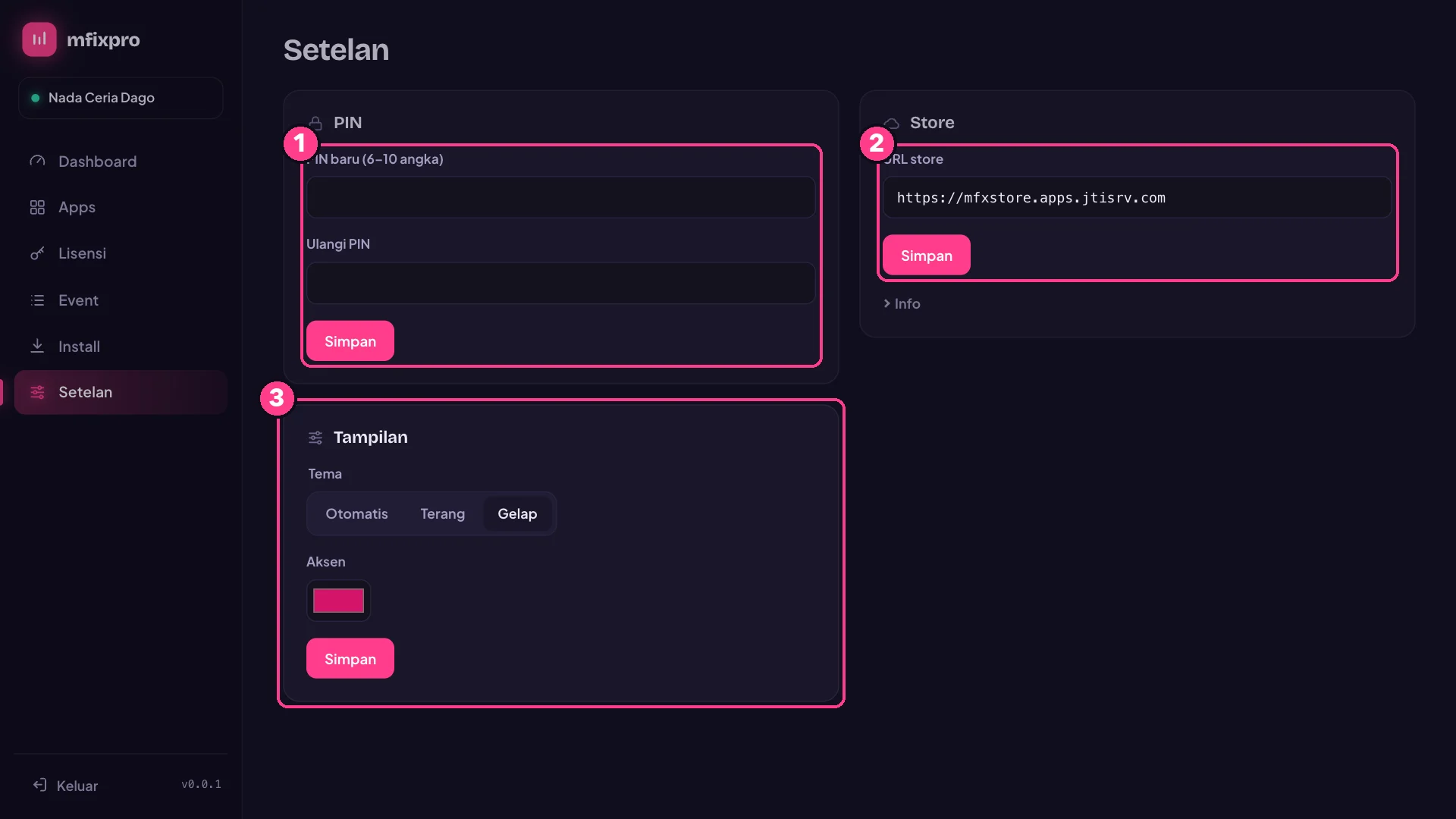Click the Ulangi PIN label
The width and height of the screenshot is (1456, 819).
tap(338, 243)
